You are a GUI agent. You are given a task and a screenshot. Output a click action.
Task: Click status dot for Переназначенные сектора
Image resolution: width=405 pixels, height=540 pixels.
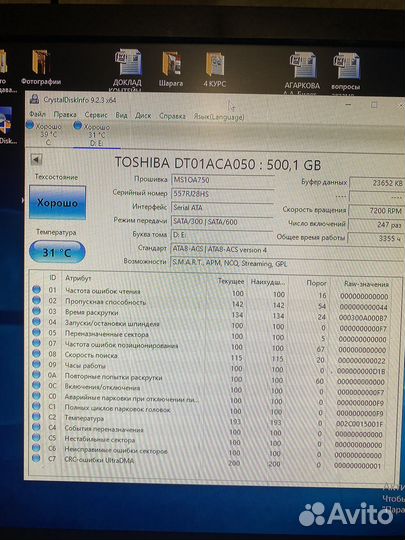(36, 332)
